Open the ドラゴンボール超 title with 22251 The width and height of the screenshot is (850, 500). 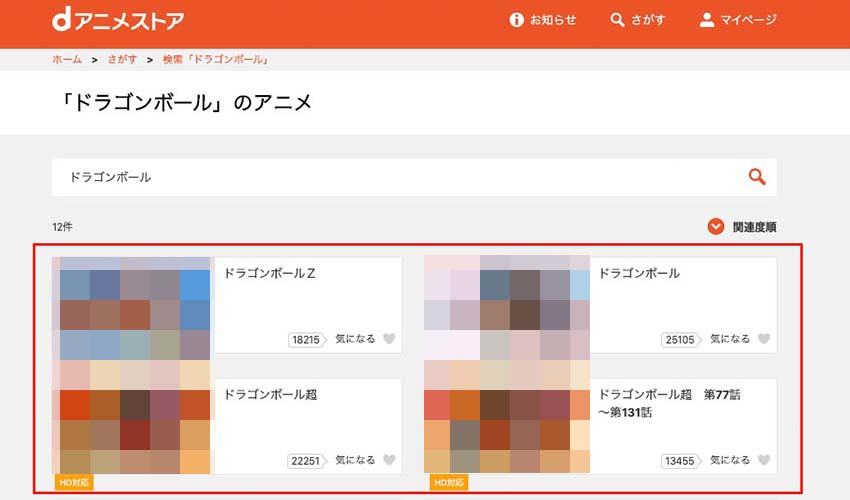tap(271, 395)
